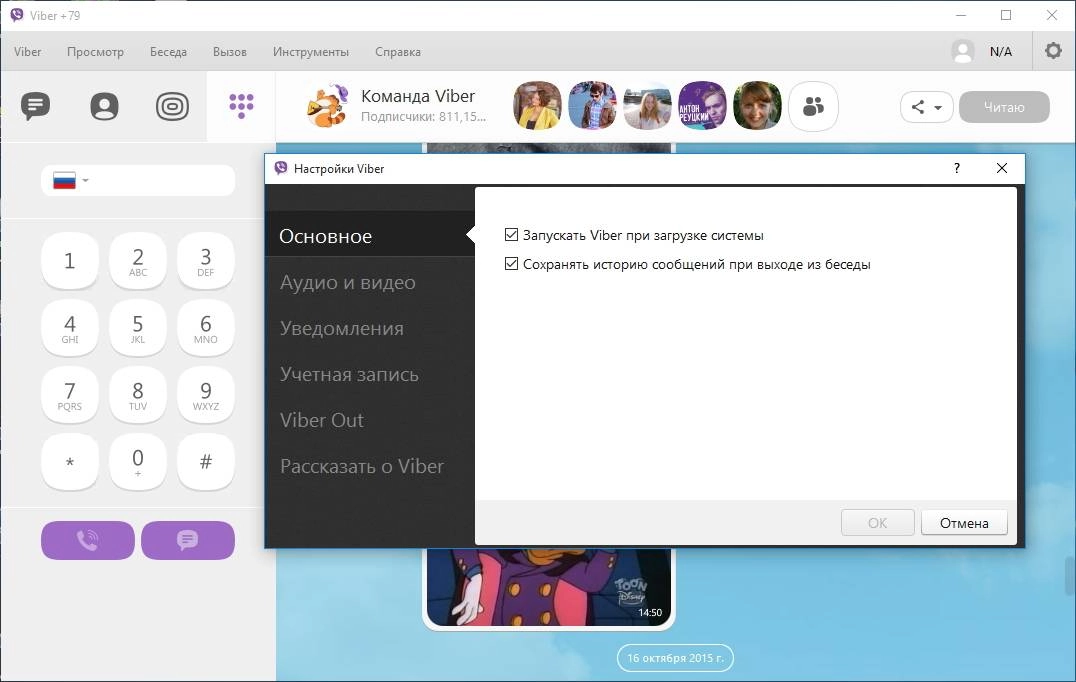This screenshot has width=1076, height=682.
Task: Click the Команда Viber chat title
Action: [x=418, y=96]
